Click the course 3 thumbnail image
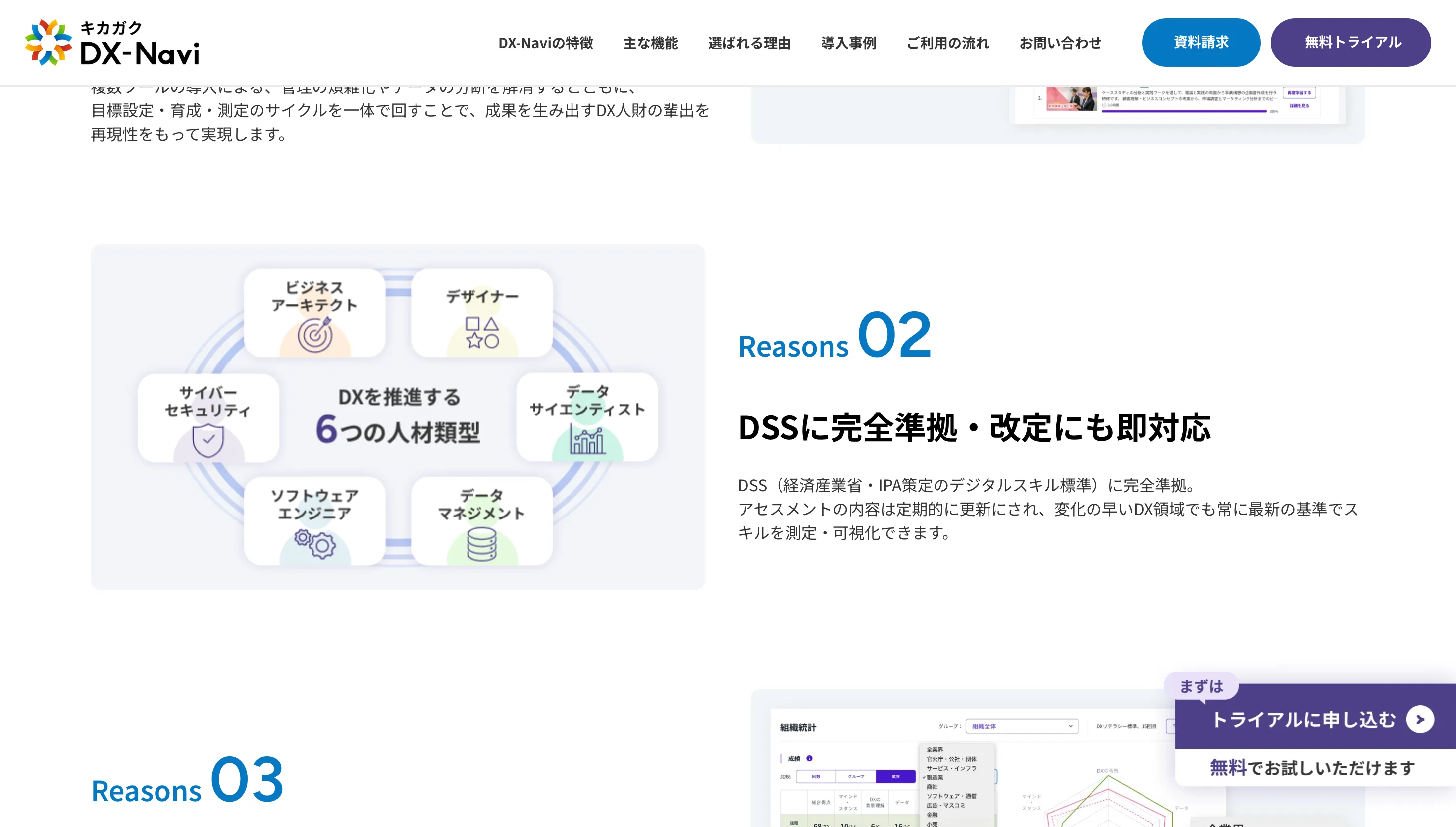 point(1072,99)
